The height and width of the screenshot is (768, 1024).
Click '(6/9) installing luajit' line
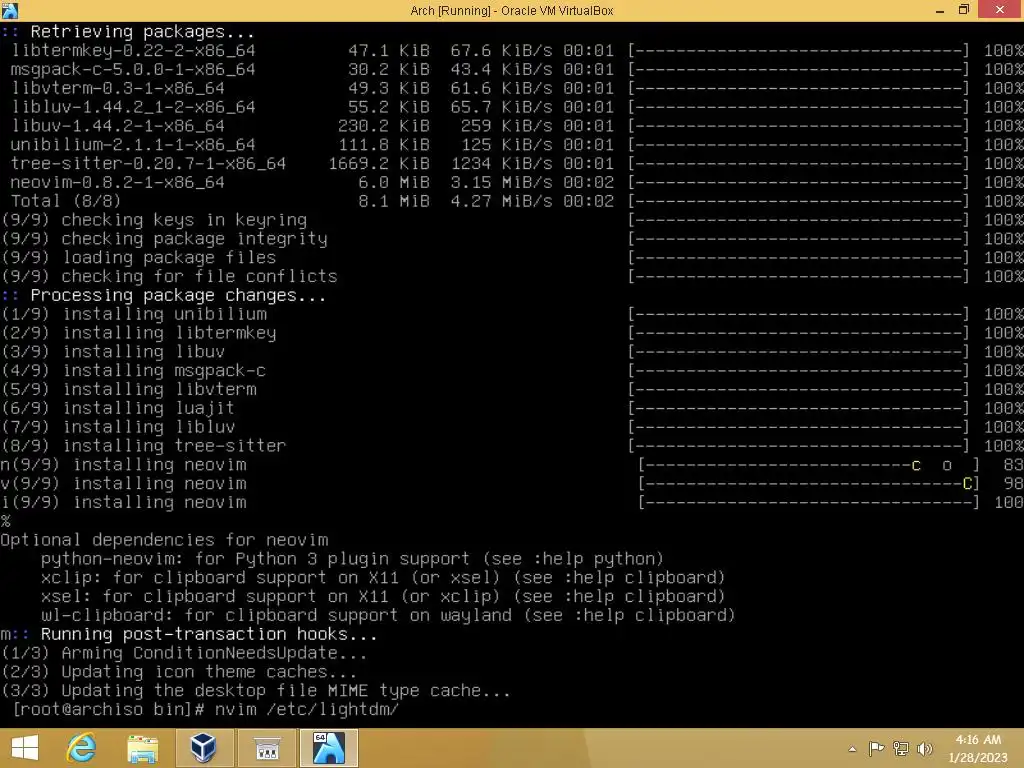(118, 408)
